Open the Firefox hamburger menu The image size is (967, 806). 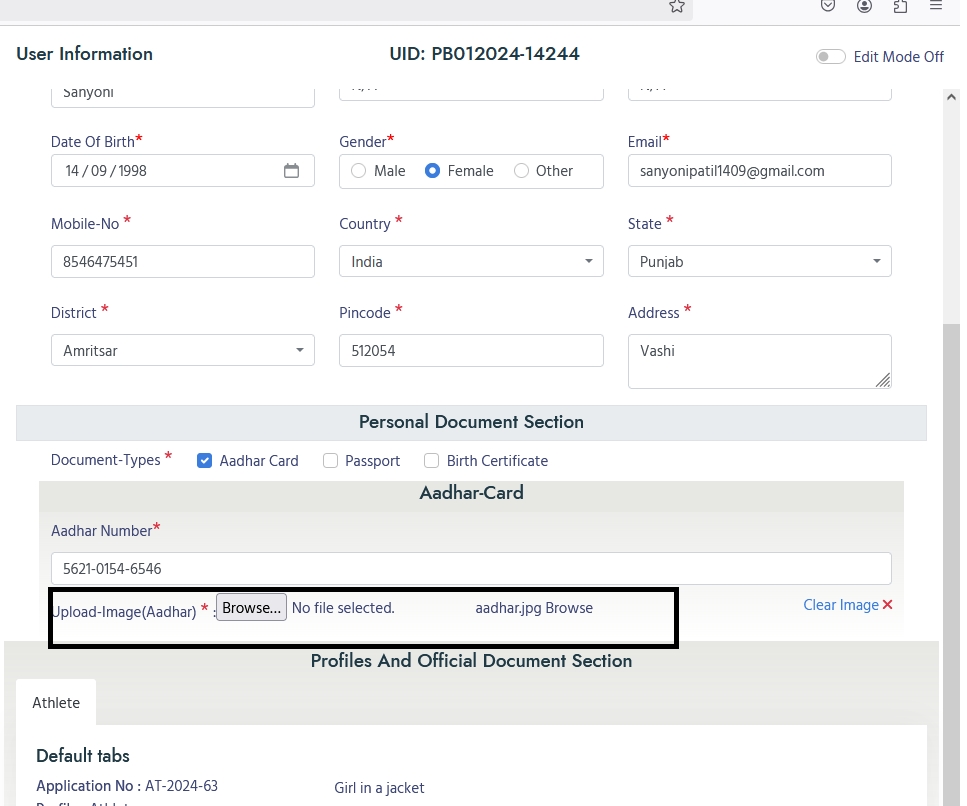pos(936,6)
